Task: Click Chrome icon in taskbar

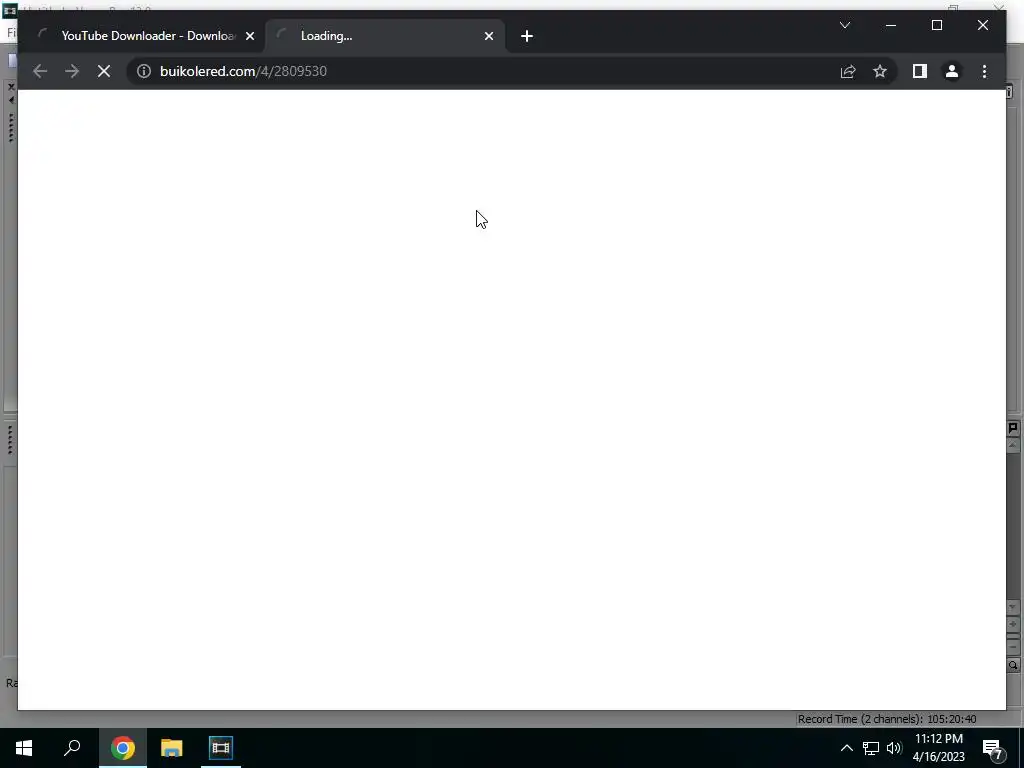Action: [x=123, y=748]
